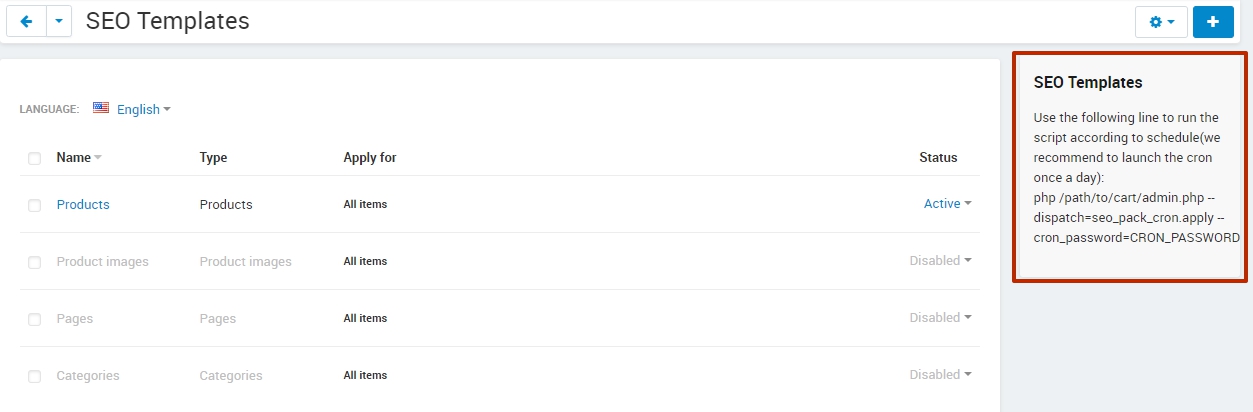Open the English language dropdown

(x=144, y=109)
